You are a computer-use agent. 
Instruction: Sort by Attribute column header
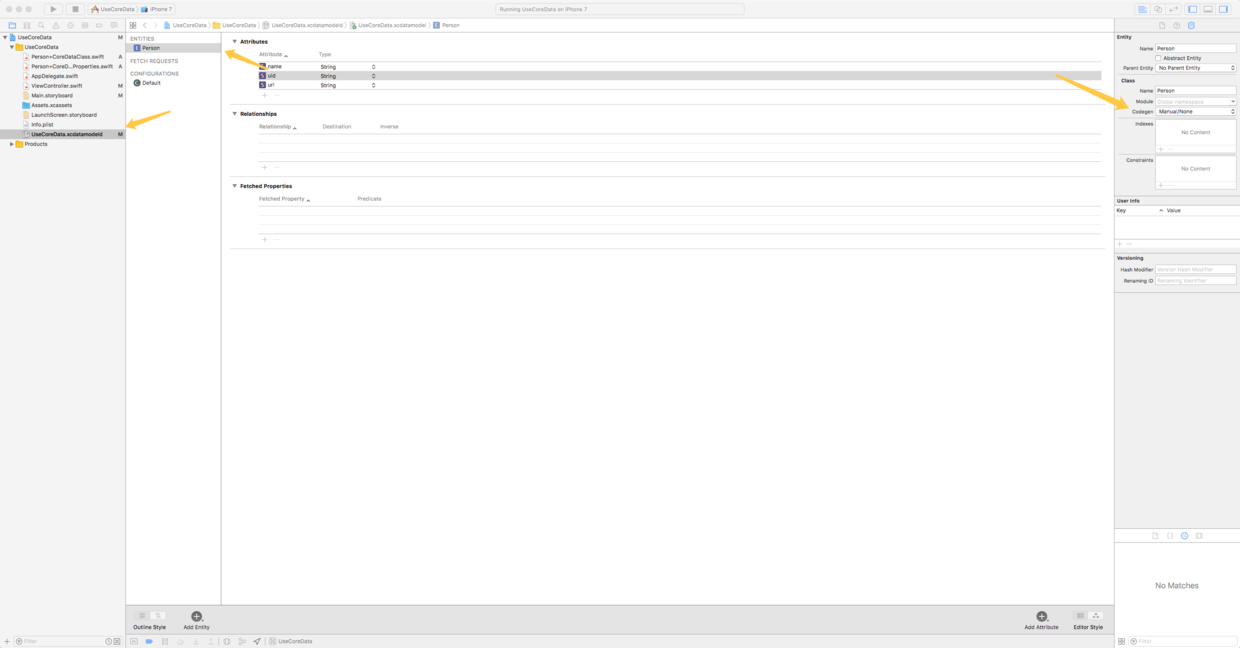(x=273, y=54)
